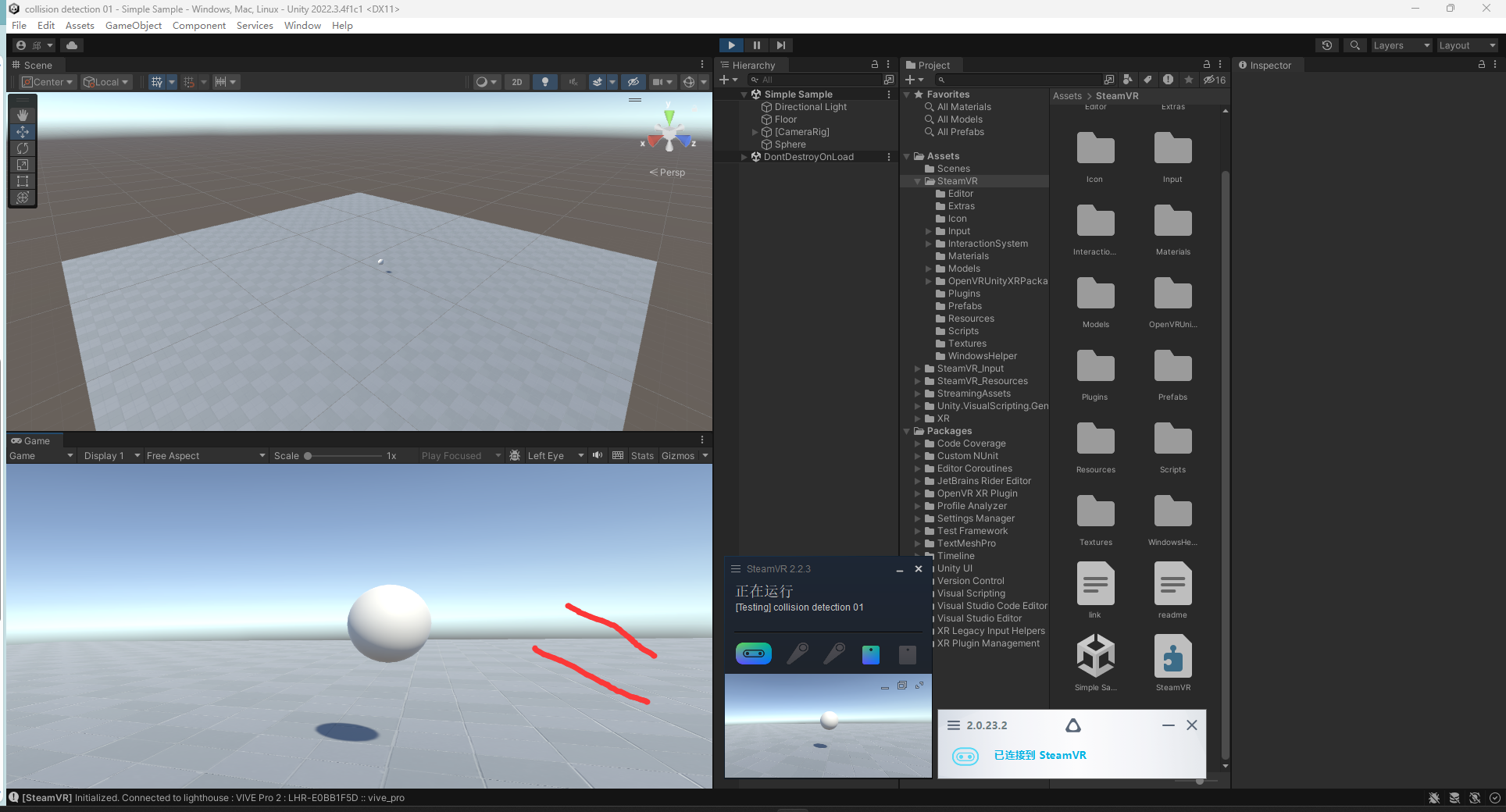Toggle hidden packages visibility (16)
1506x812 pixels.
(x=1215, y=80)
